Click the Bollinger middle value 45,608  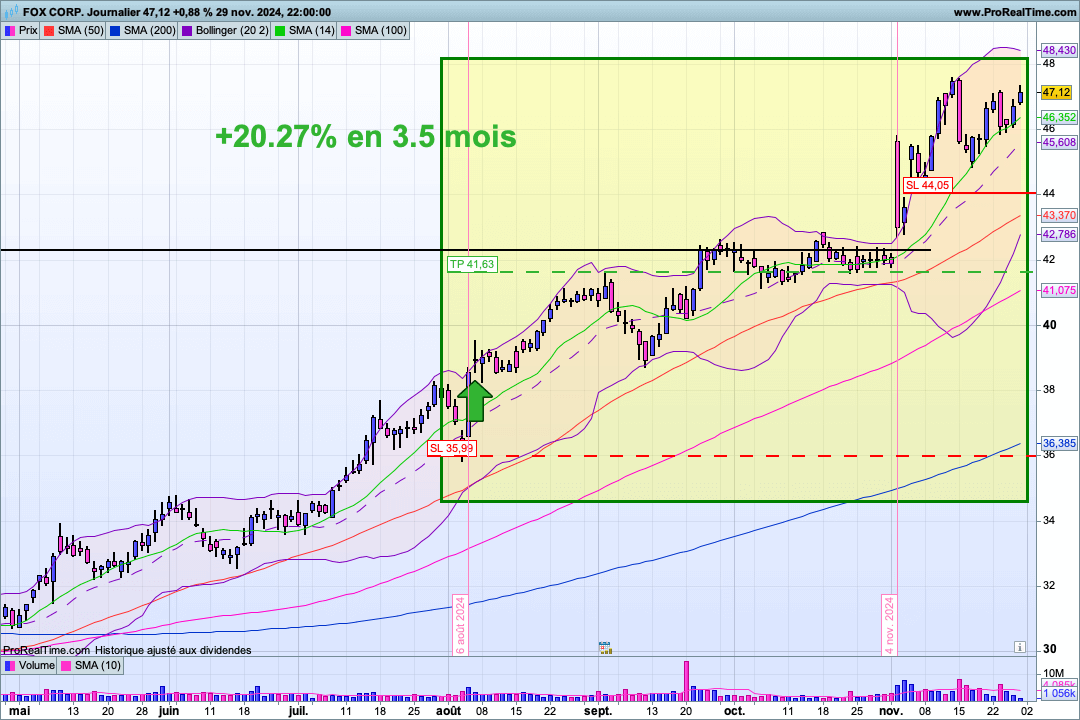(1059, 142)
